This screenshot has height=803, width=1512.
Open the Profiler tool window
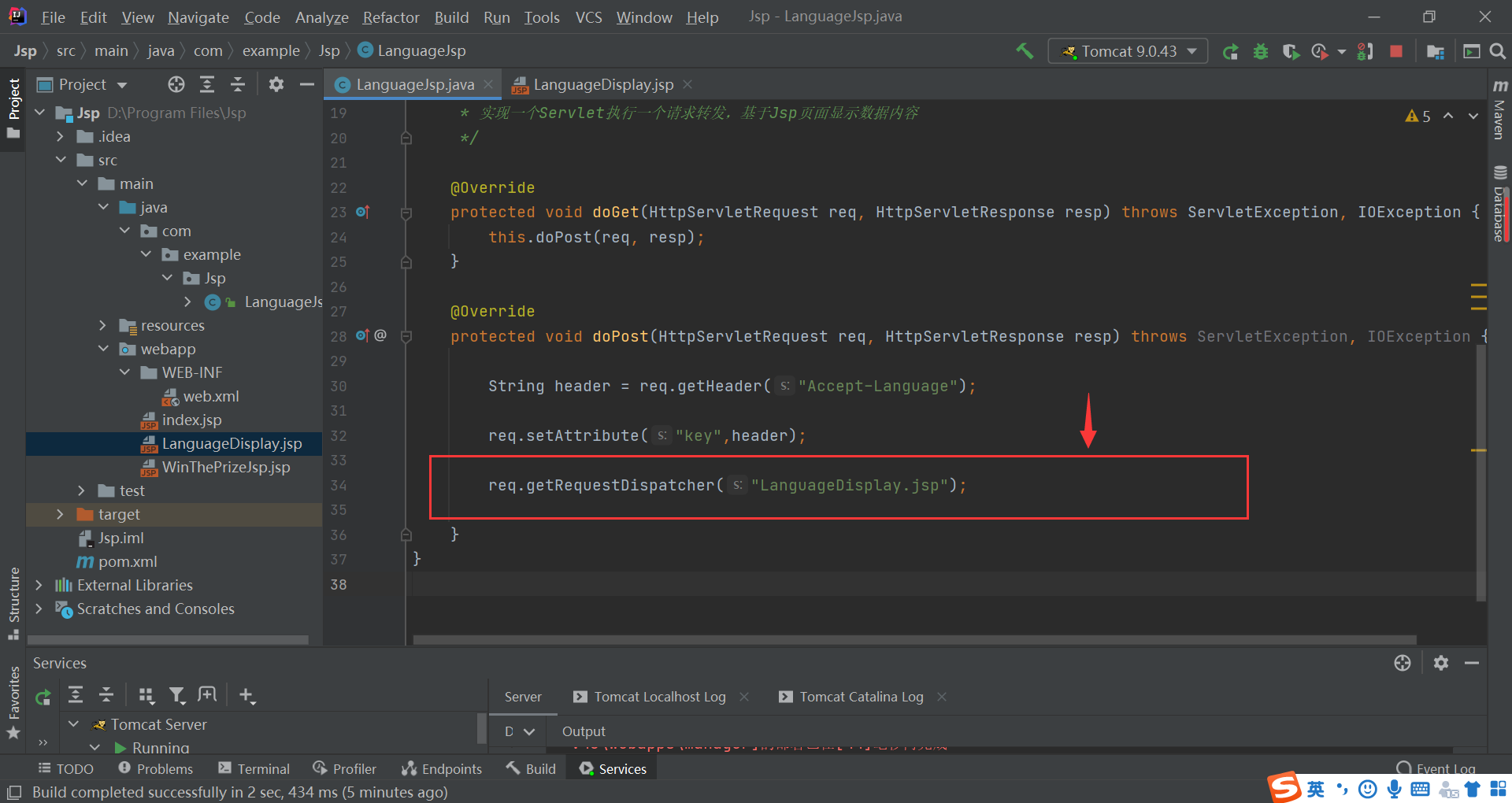pyautogui.click(x=344, y=769)
